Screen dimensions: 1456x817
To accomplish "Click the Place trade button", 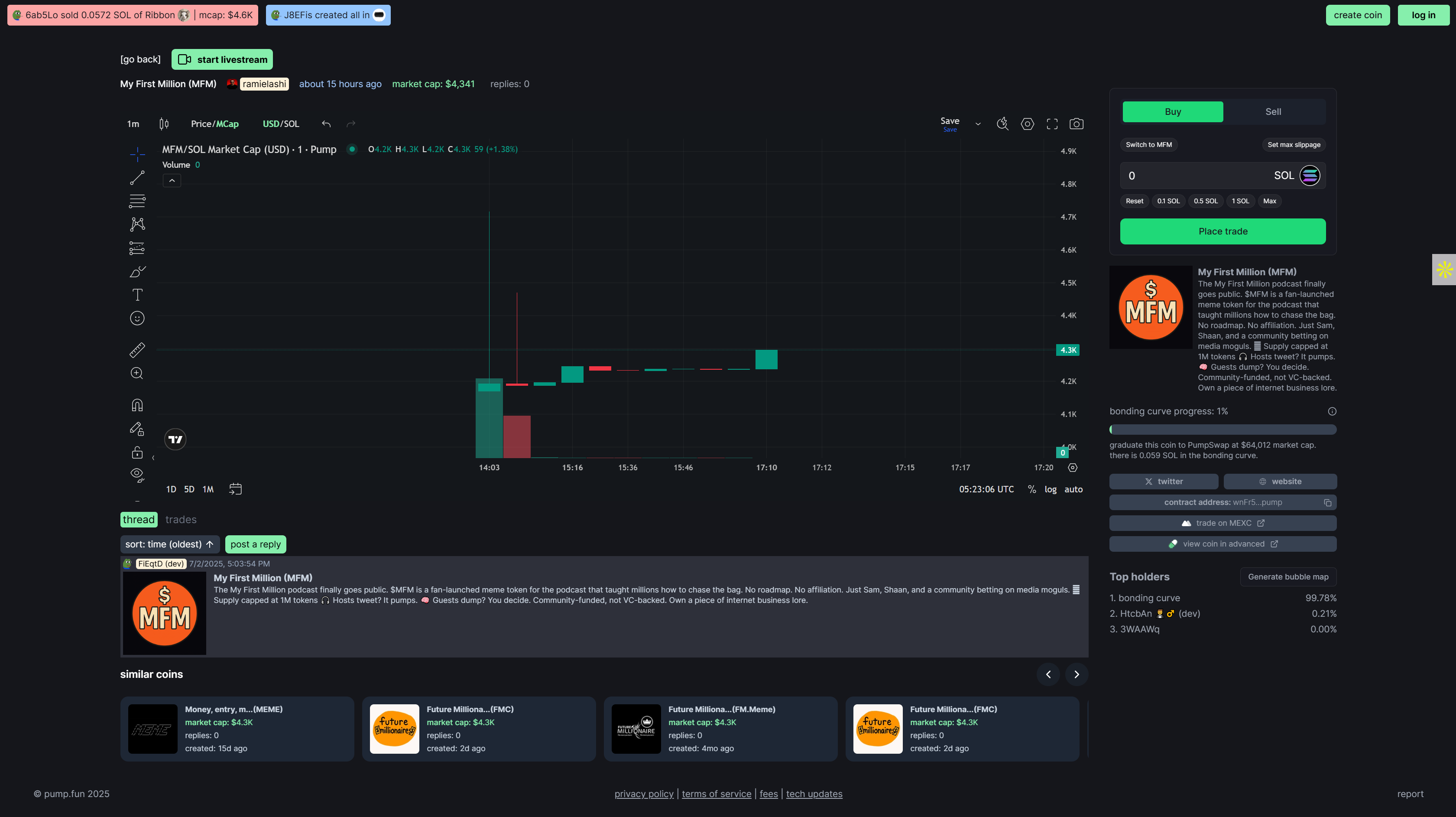I will coord(1223,232).
